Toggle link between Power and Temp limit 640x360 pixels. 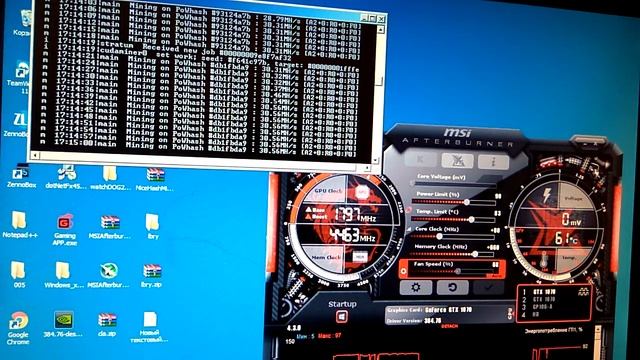point(408,210)
